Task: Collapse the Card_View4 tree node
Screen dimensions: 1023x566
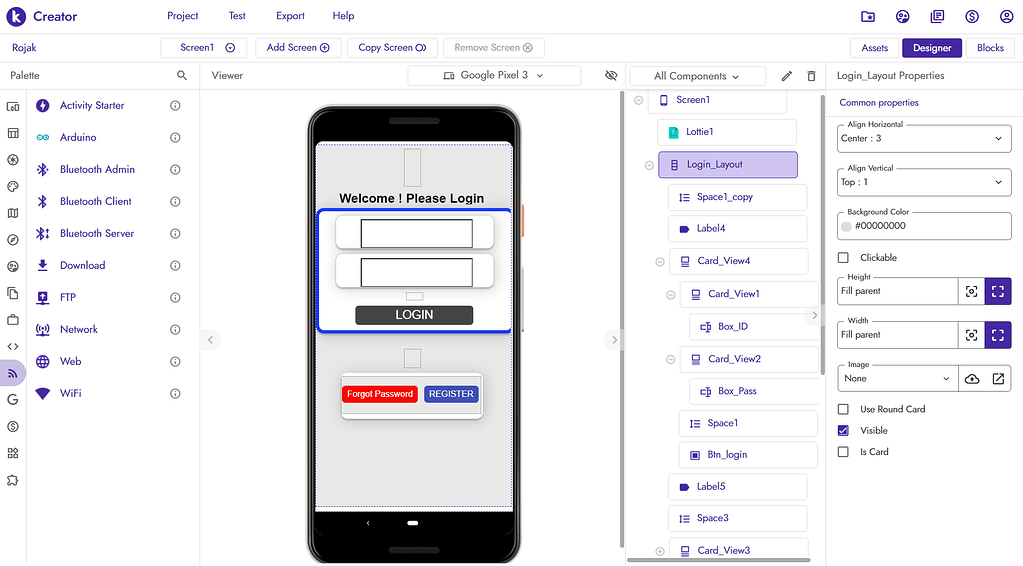Action: [660, 261]
